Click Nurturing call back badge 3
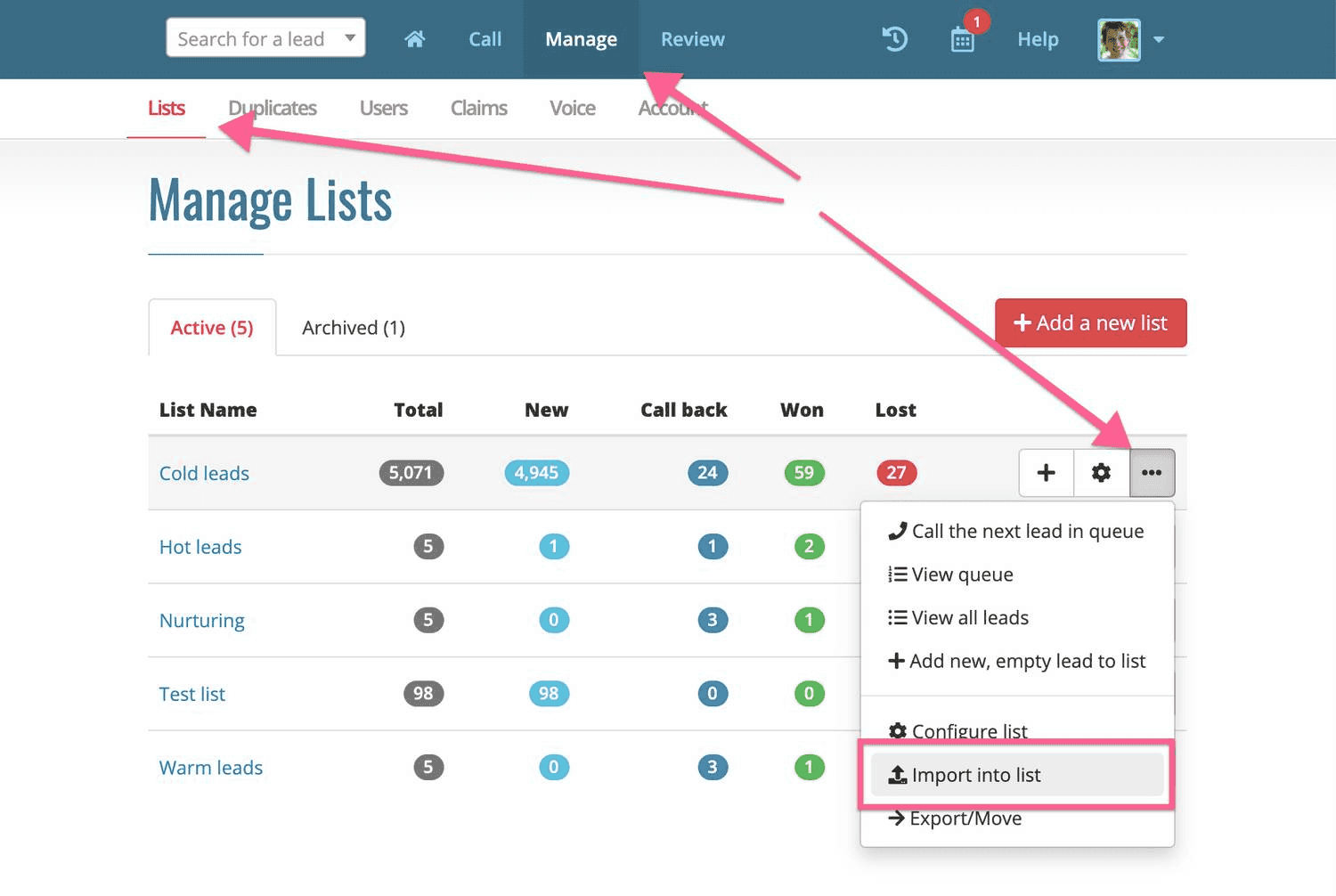The width and height of the screenshot is (1336, 896). tap(713, 620)
